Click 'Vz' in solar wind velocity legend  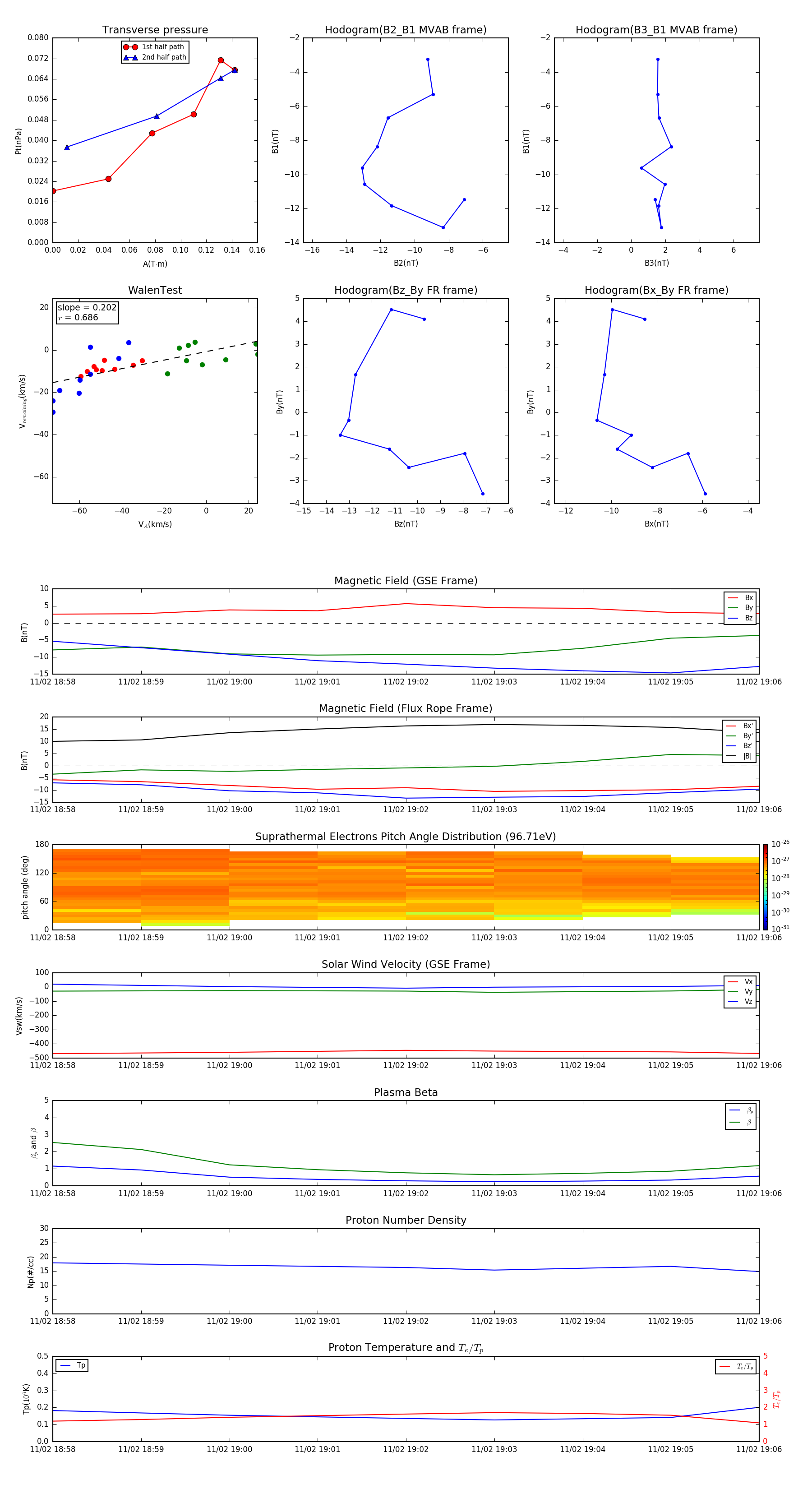pyautogui.click(x=741, y=1002)
